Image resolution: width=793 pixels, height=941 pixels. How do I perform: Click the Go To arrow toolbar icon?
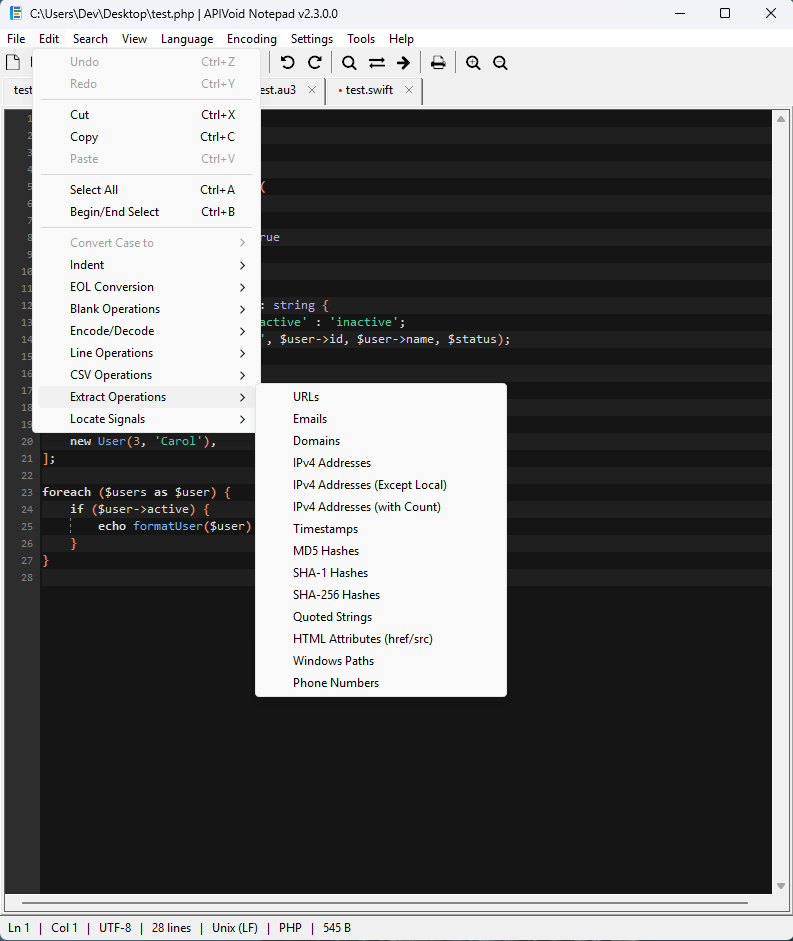pyautogui.click(x=403, y=62)
